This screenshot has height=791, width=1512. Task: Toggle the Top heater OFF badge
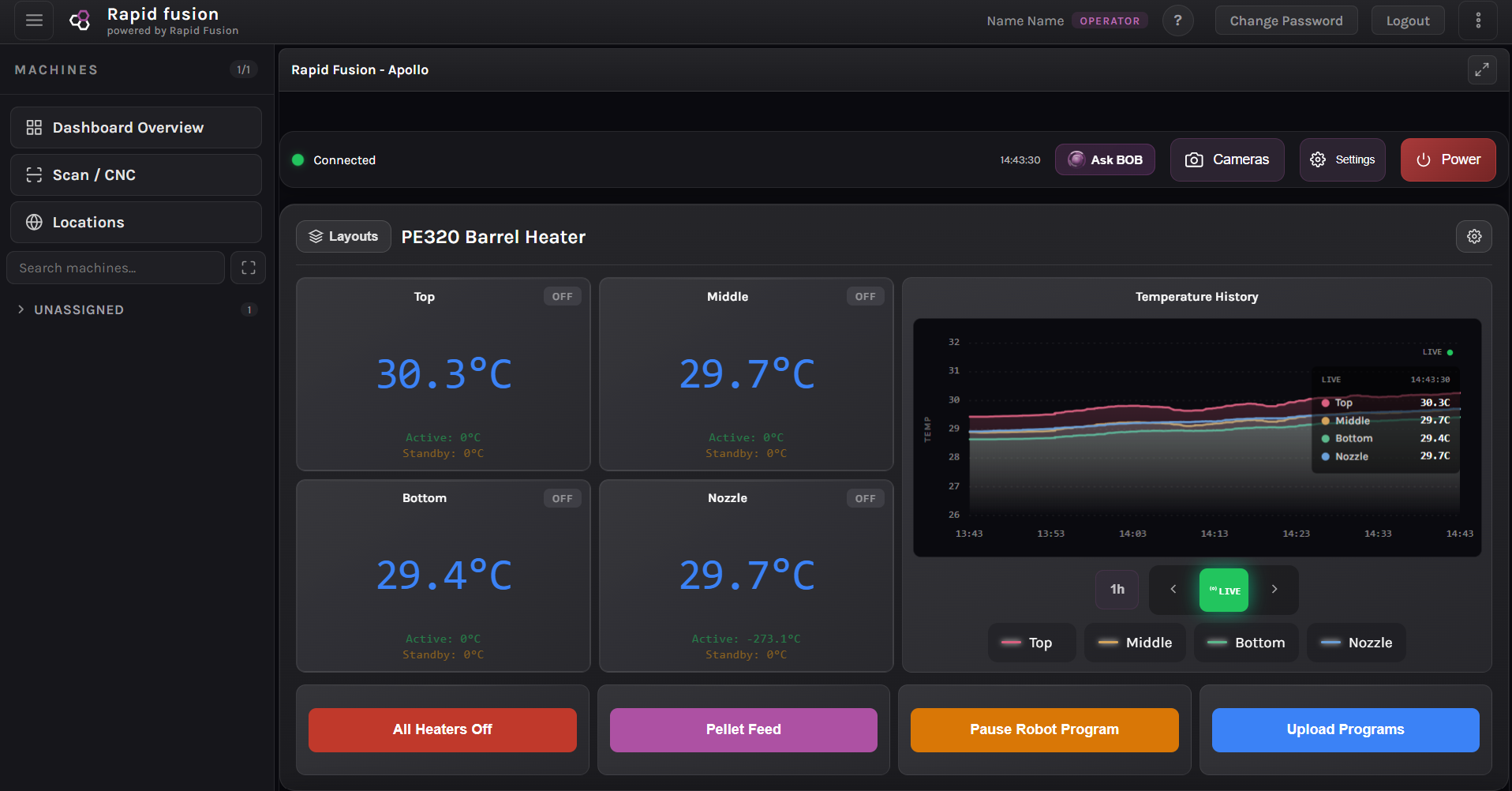562,297
